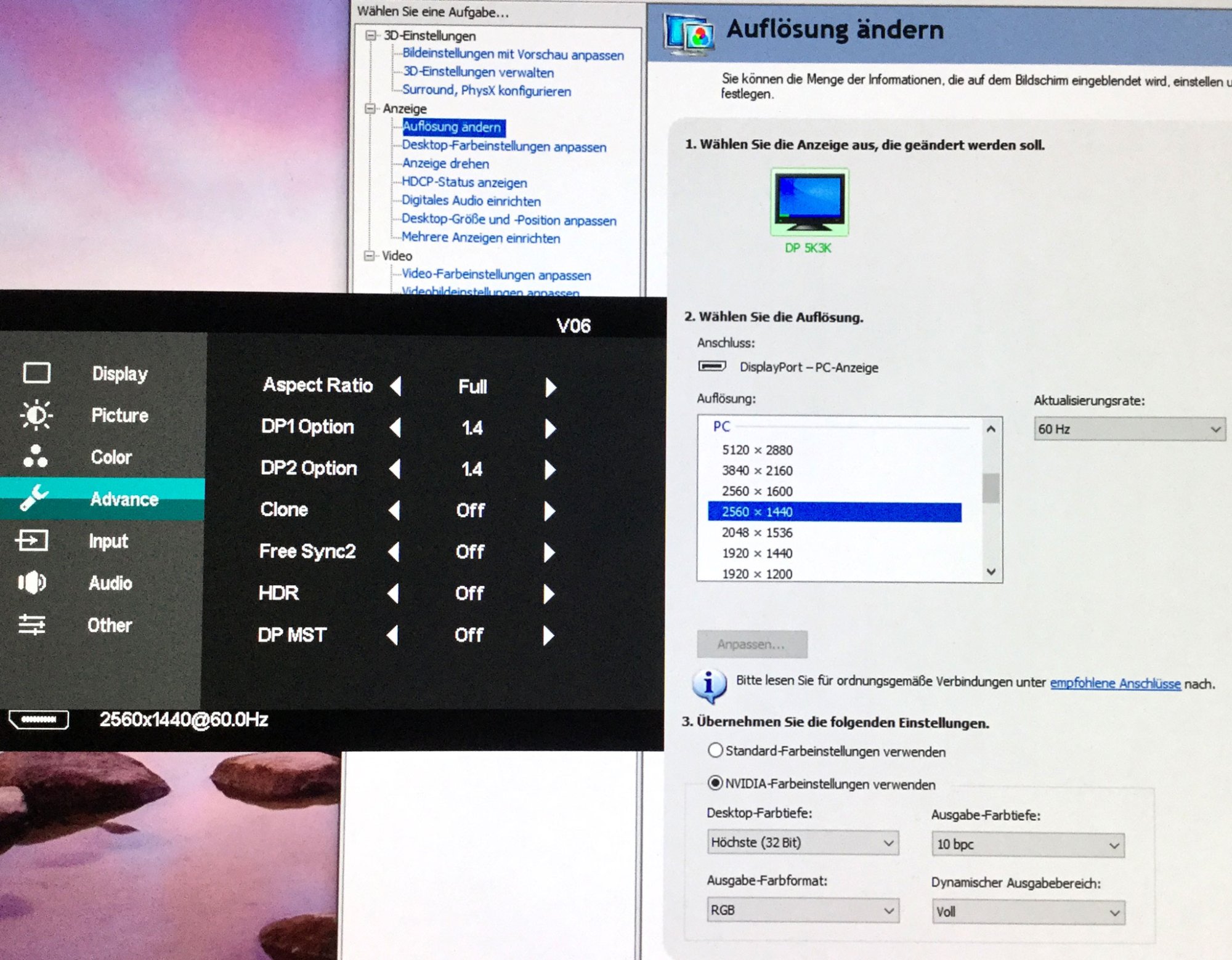Click the Color dots icon
This screenshot has width=1232, height=960.
(35, 456)
